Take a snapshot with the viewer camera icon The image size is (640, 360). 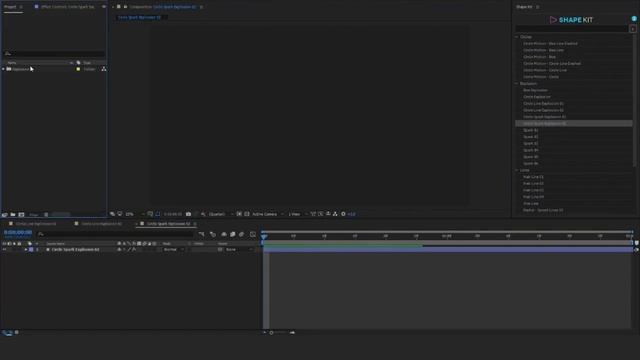pos(188,214)
